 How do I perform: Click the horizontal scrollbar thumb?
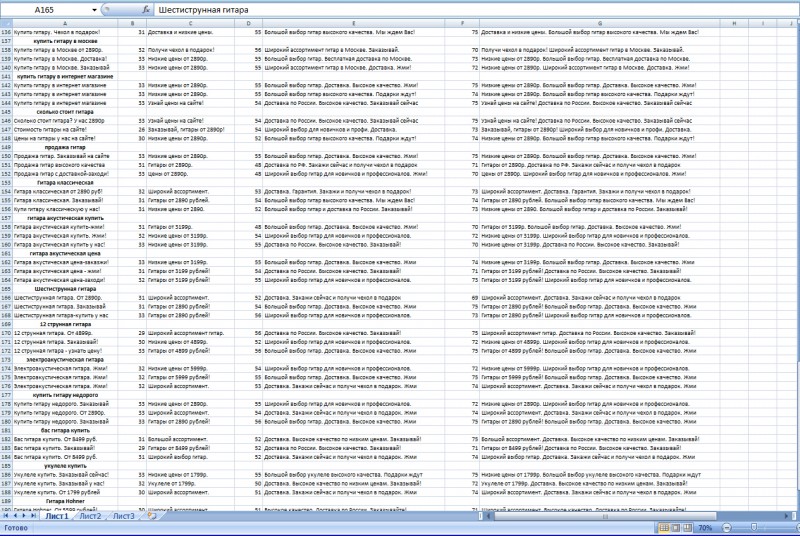pyautogui.click(x=605, y=516)
